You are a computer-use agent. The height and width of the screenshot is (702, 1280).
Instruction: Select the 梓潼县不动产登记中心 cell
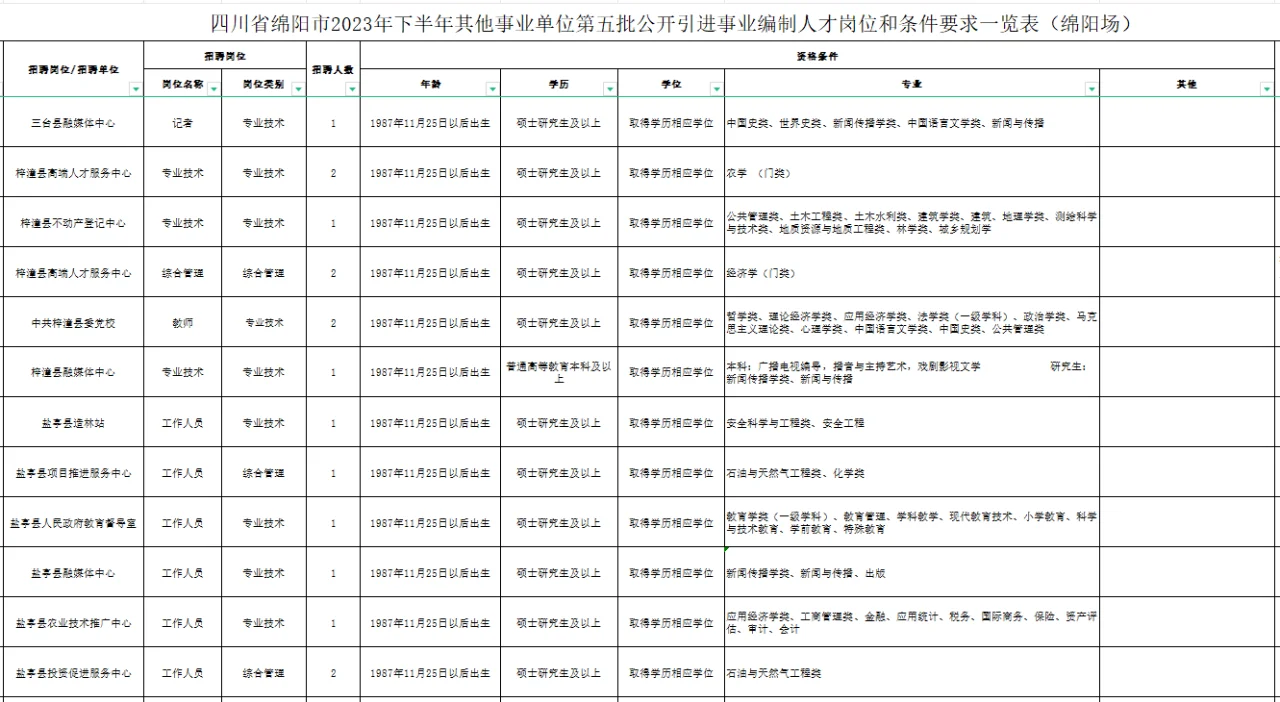click(72, 223)
